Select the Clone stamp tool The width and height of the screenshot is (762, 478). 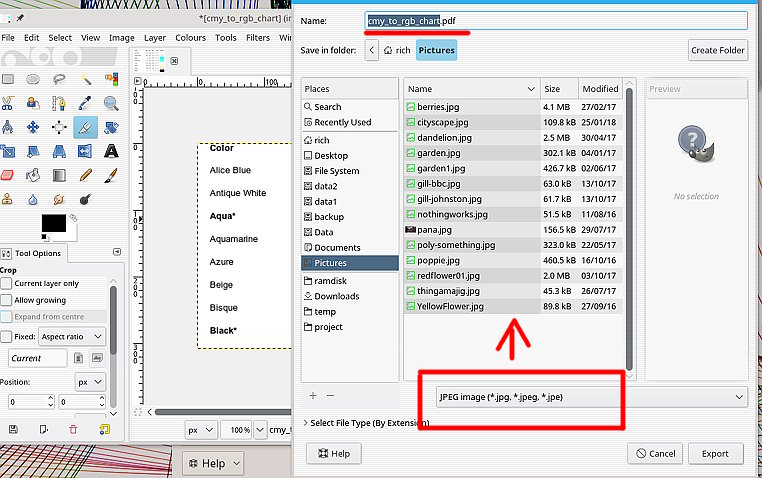tap(7, 199)
